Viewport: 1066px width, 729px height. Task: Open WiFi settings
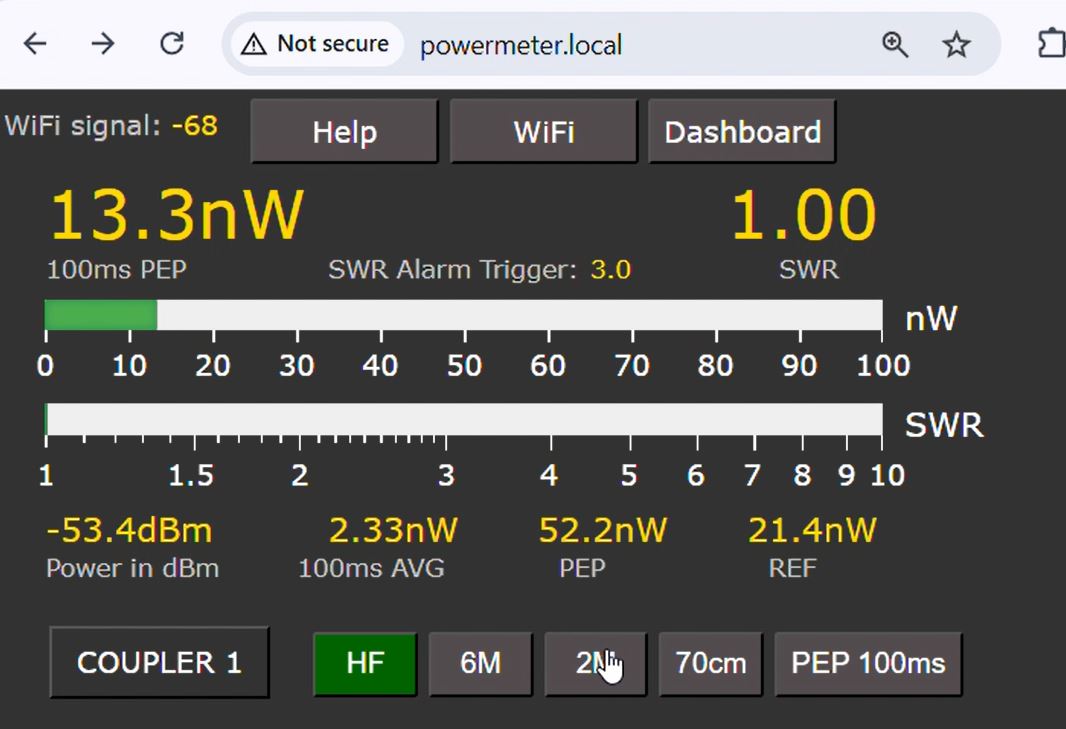(x=543, y=132)
